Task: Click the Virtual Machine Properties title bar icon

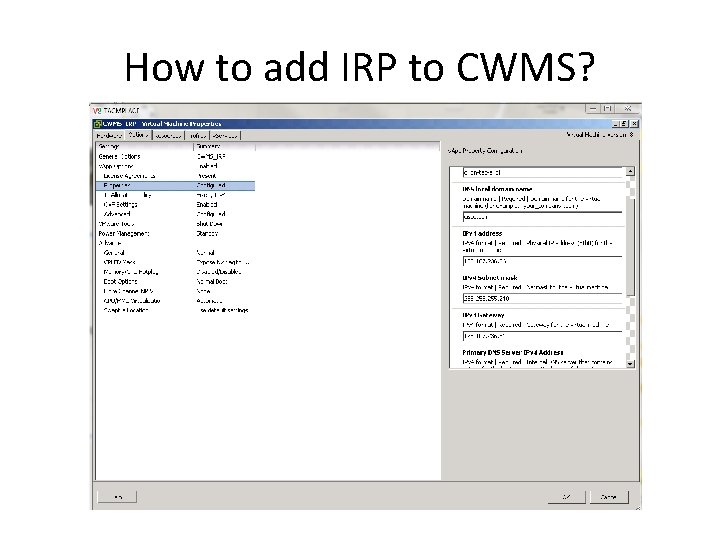Action: [x=97, y=124]
